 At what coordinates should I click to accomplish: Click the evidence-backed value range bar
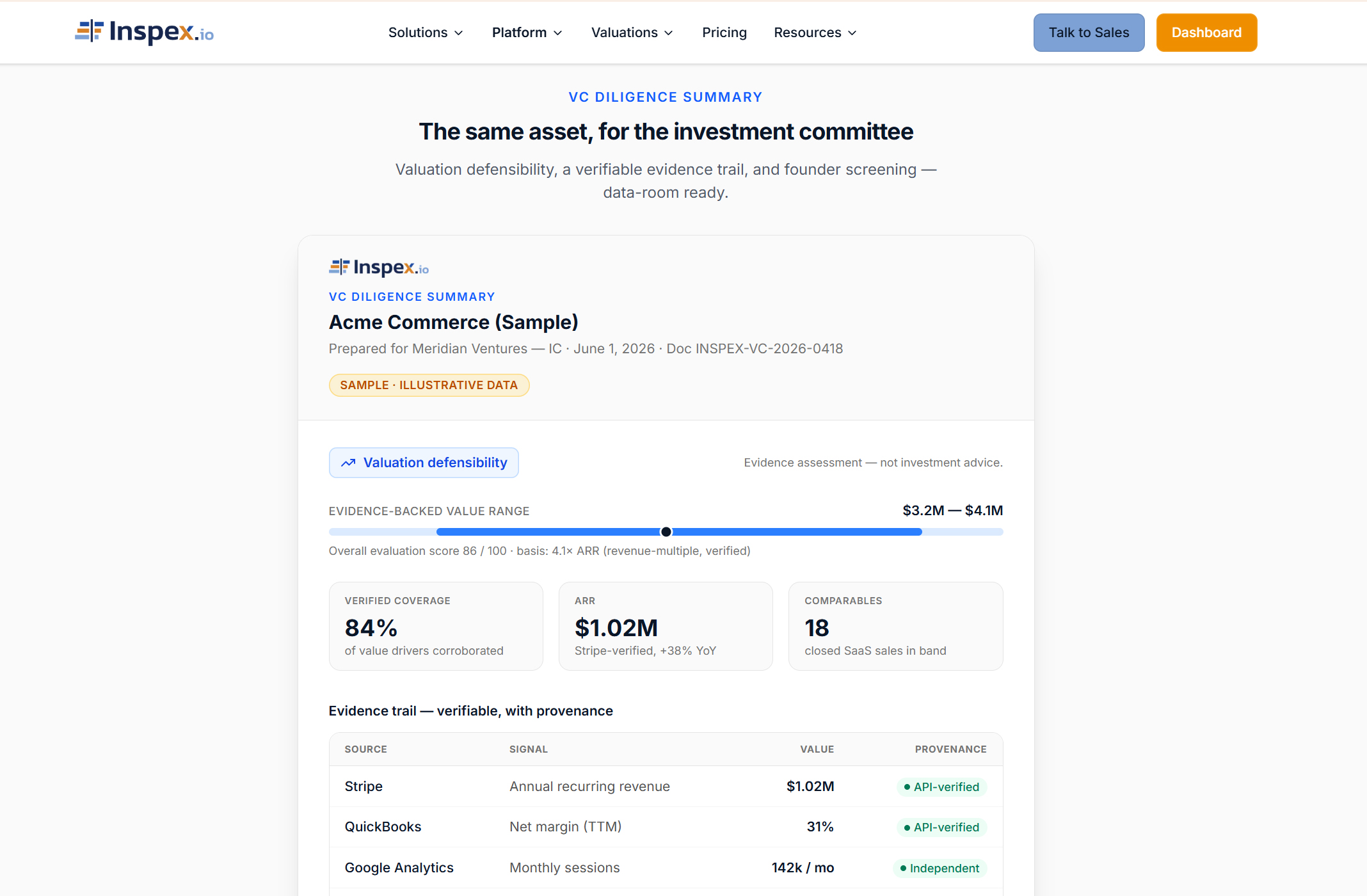pos(666,532)
